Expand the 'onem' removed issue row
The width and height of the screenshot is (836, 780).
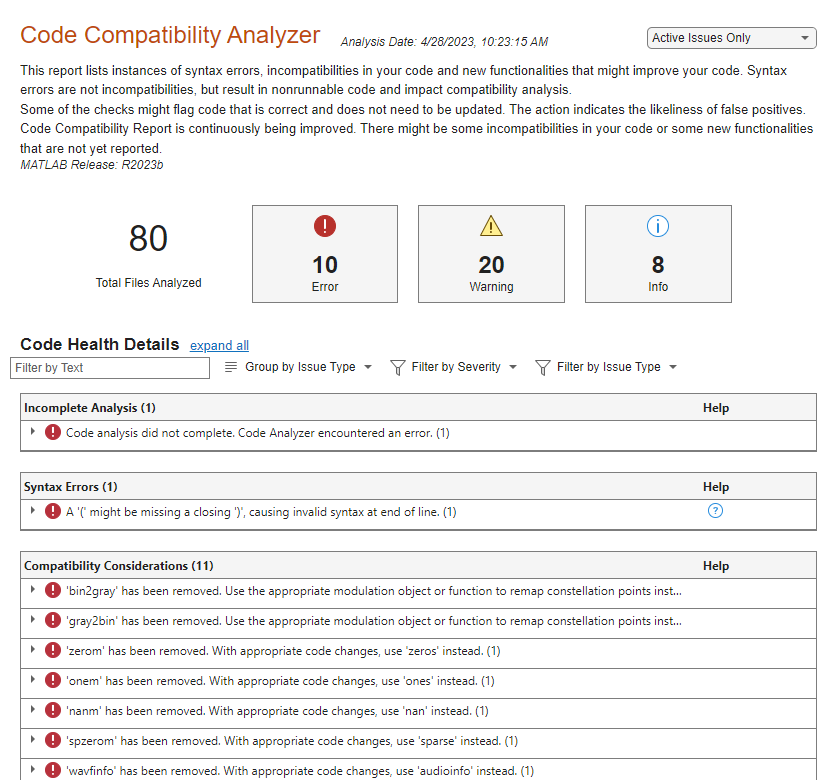pyautogui.click(x=31, y=680)
